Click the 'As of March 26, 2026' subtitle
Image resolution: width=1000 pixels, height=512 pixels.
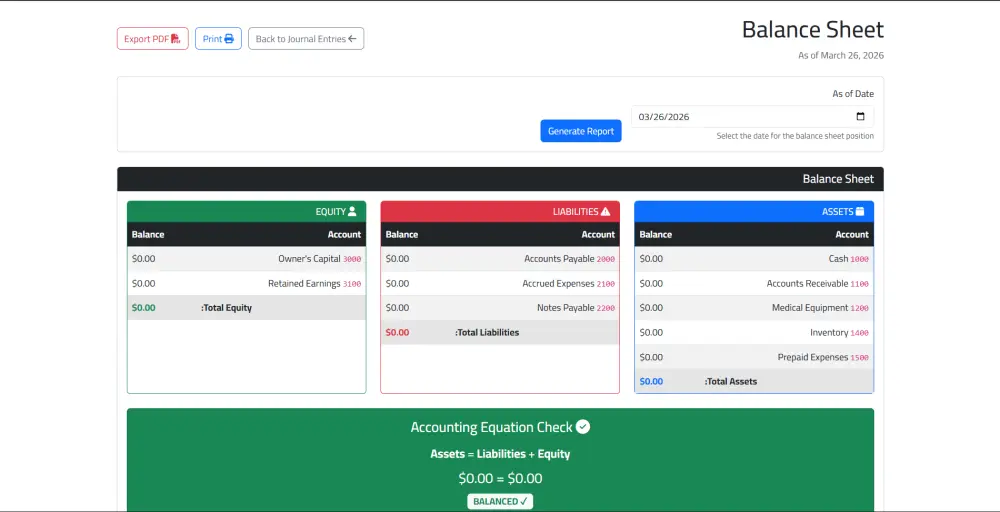[x=841, y=55]
